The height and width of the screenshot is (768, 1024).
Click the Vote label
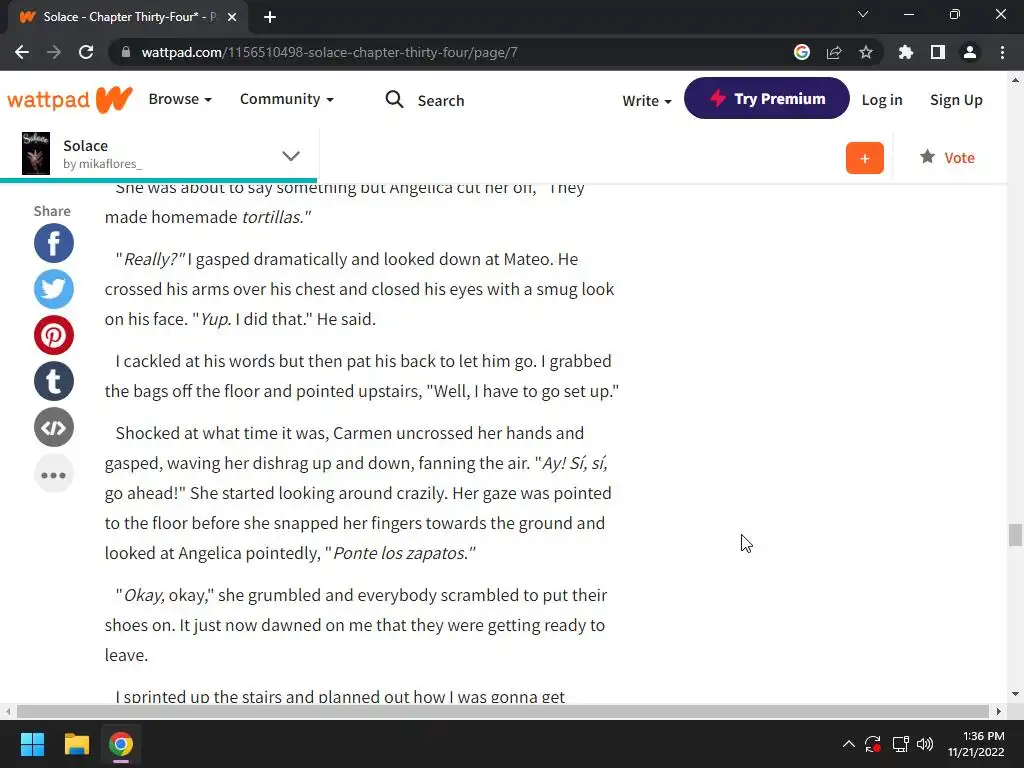pos(959,157)
